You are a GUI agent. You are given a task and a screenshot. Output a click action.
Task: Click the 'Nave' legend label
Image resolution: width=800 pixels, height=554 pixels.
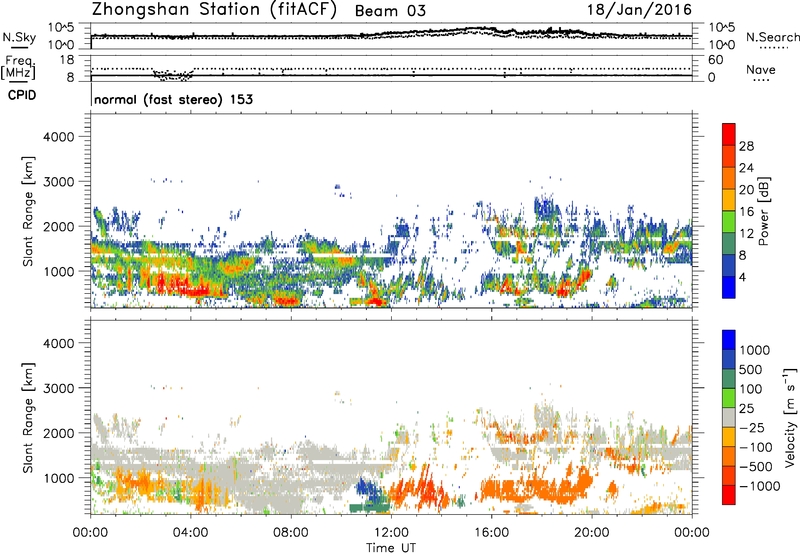coord(761,69)
